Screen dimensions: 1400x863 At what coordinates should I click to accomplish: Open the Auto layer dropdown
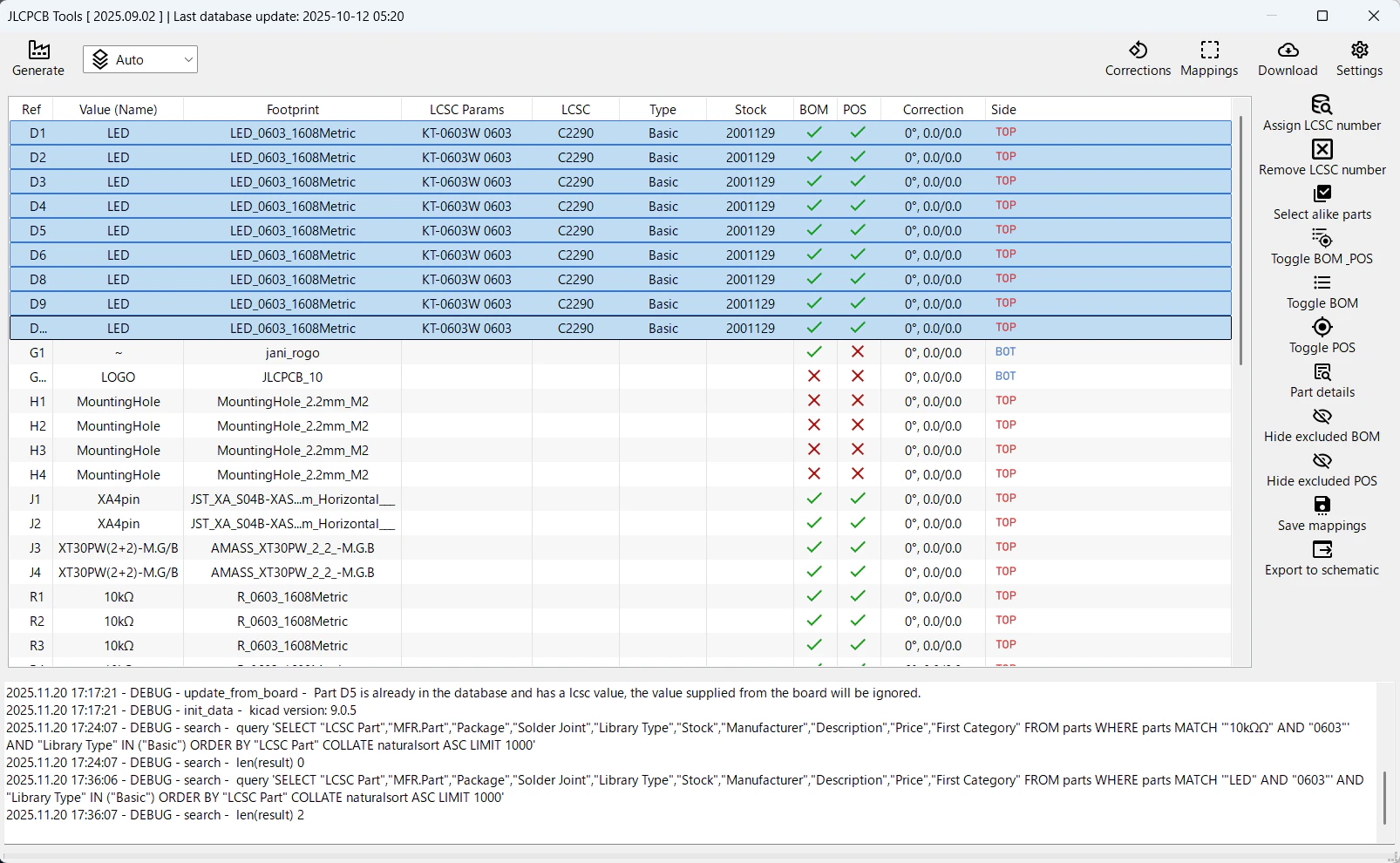point(140,59)
